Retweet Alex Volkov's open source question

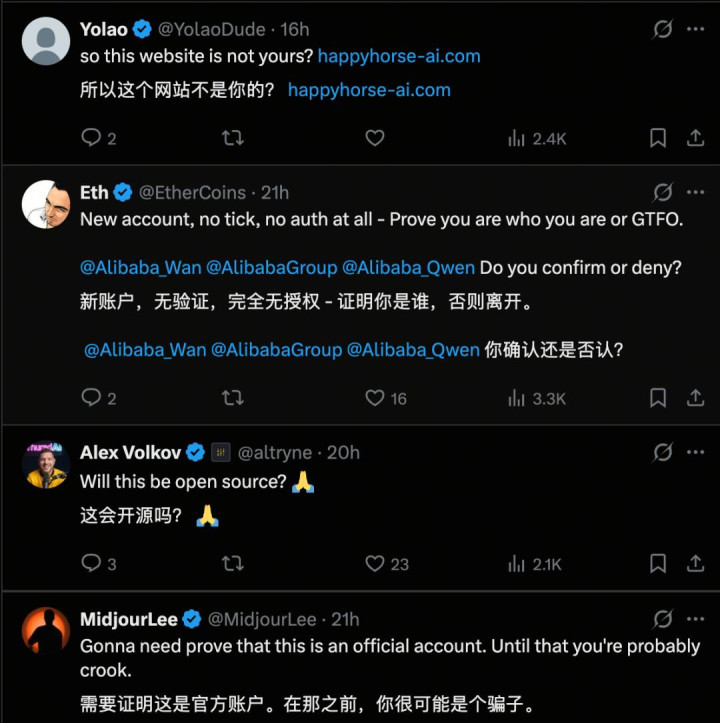[x=233, y=564]
